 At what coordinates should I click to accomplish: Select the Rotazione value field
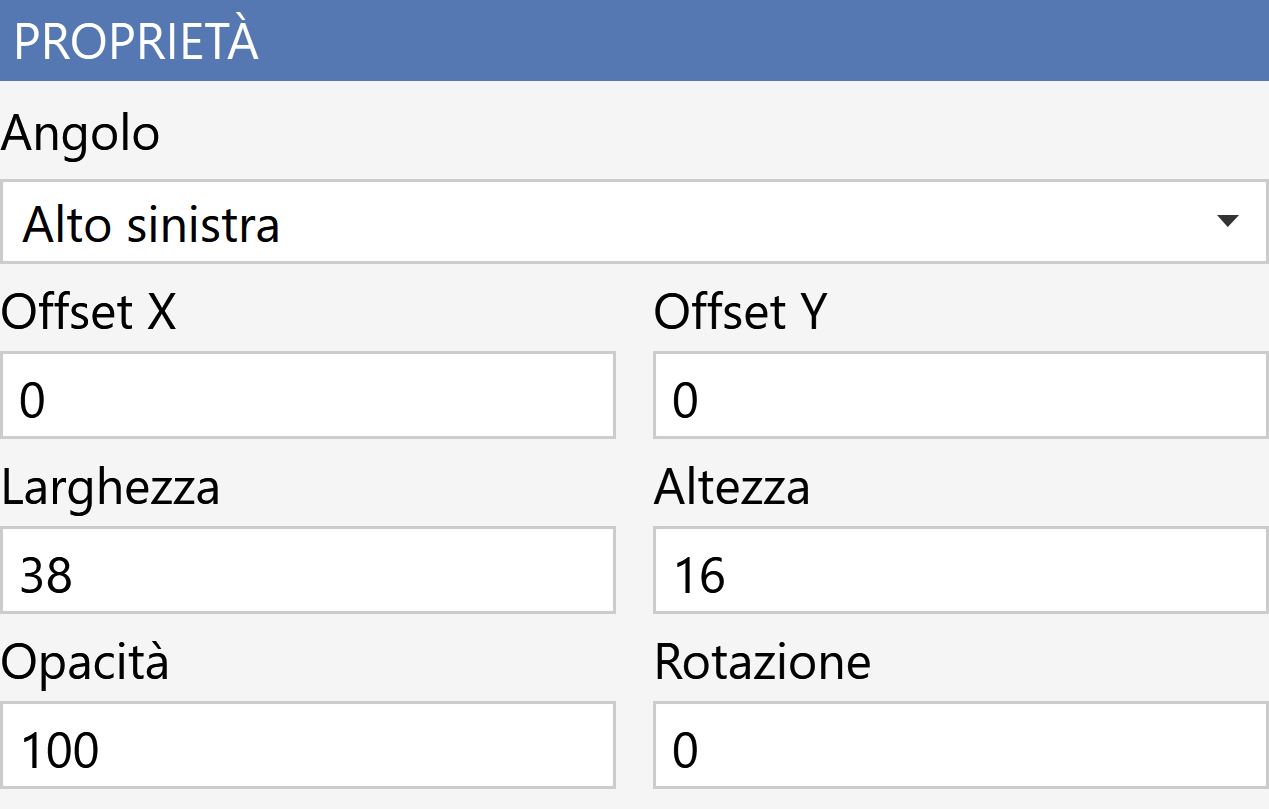click(x=961, y=745)
